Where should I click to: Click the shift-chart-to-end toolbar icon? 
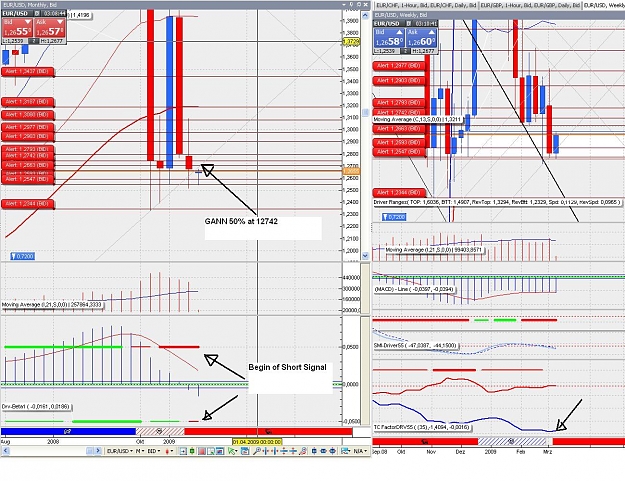tap(183, 451)
